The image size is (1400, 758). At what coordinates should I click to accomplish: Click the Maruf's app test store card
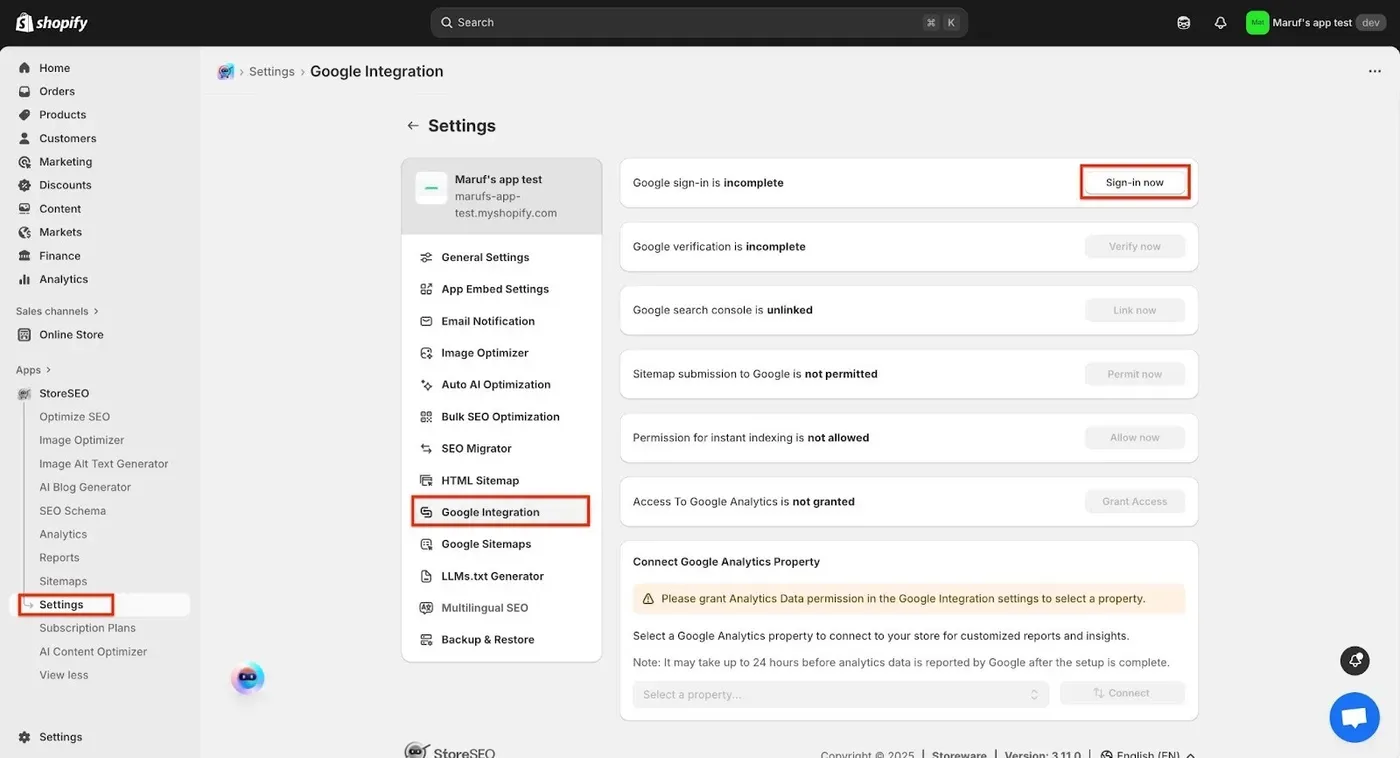point(502,196)
